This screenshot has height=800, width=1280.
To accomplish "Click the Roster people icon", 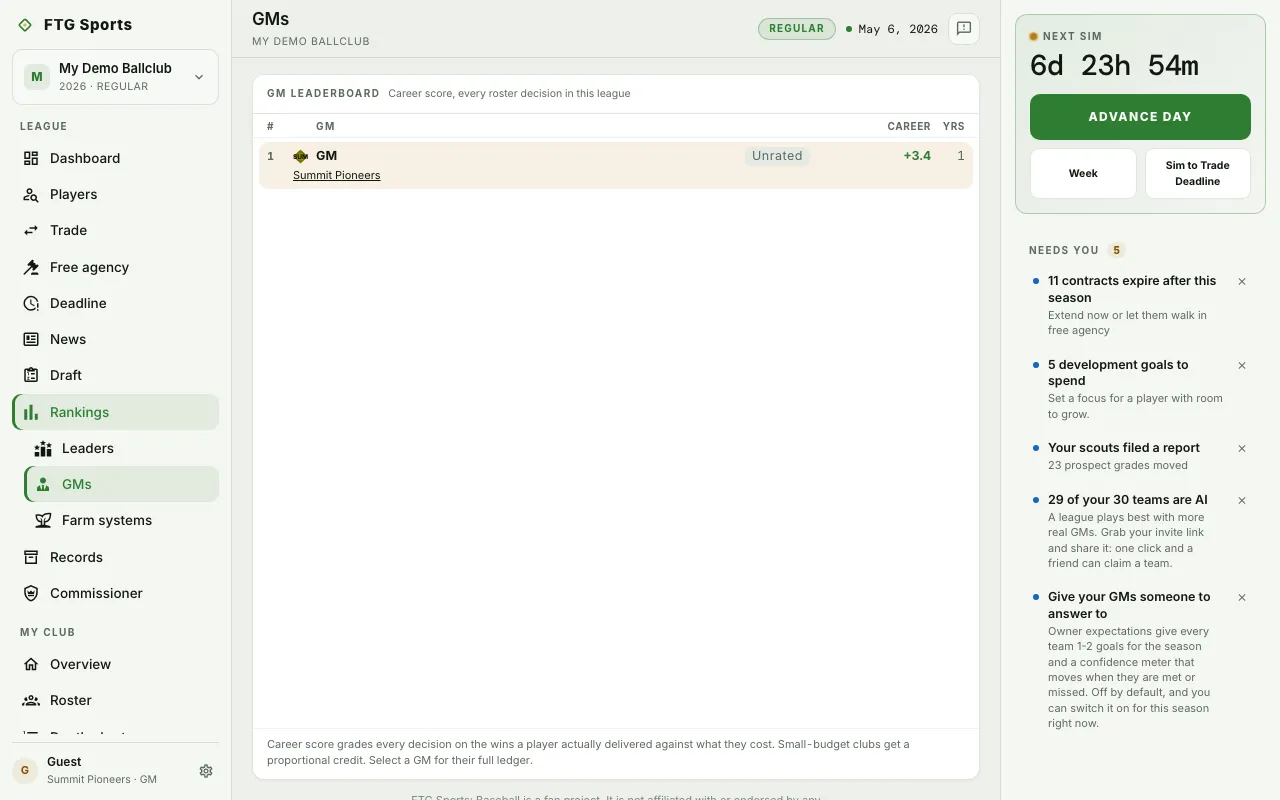I will point(31,700).
